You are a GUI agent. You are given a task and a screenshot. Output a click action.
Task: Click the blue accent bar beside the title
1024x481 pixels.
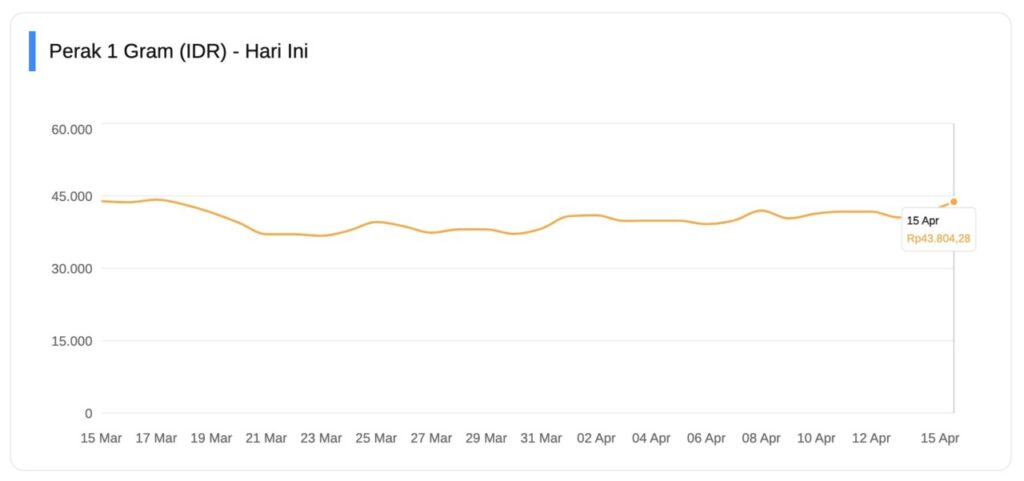pos(32,51)
